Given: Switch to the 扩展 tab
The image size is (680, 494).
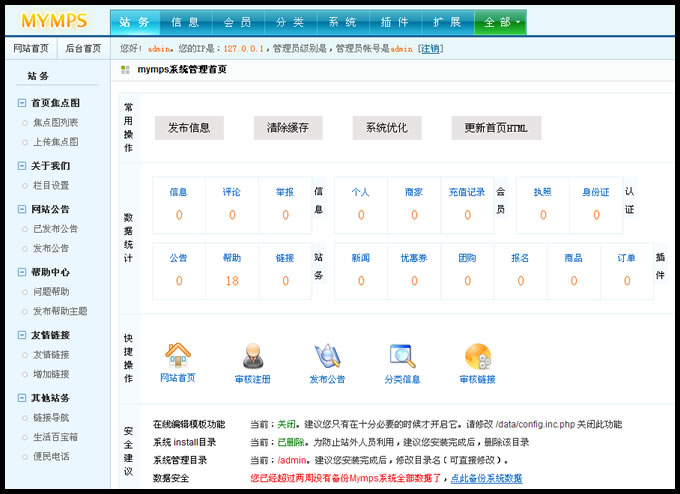Looking at the screenshot, I should [x=448, y=22].
